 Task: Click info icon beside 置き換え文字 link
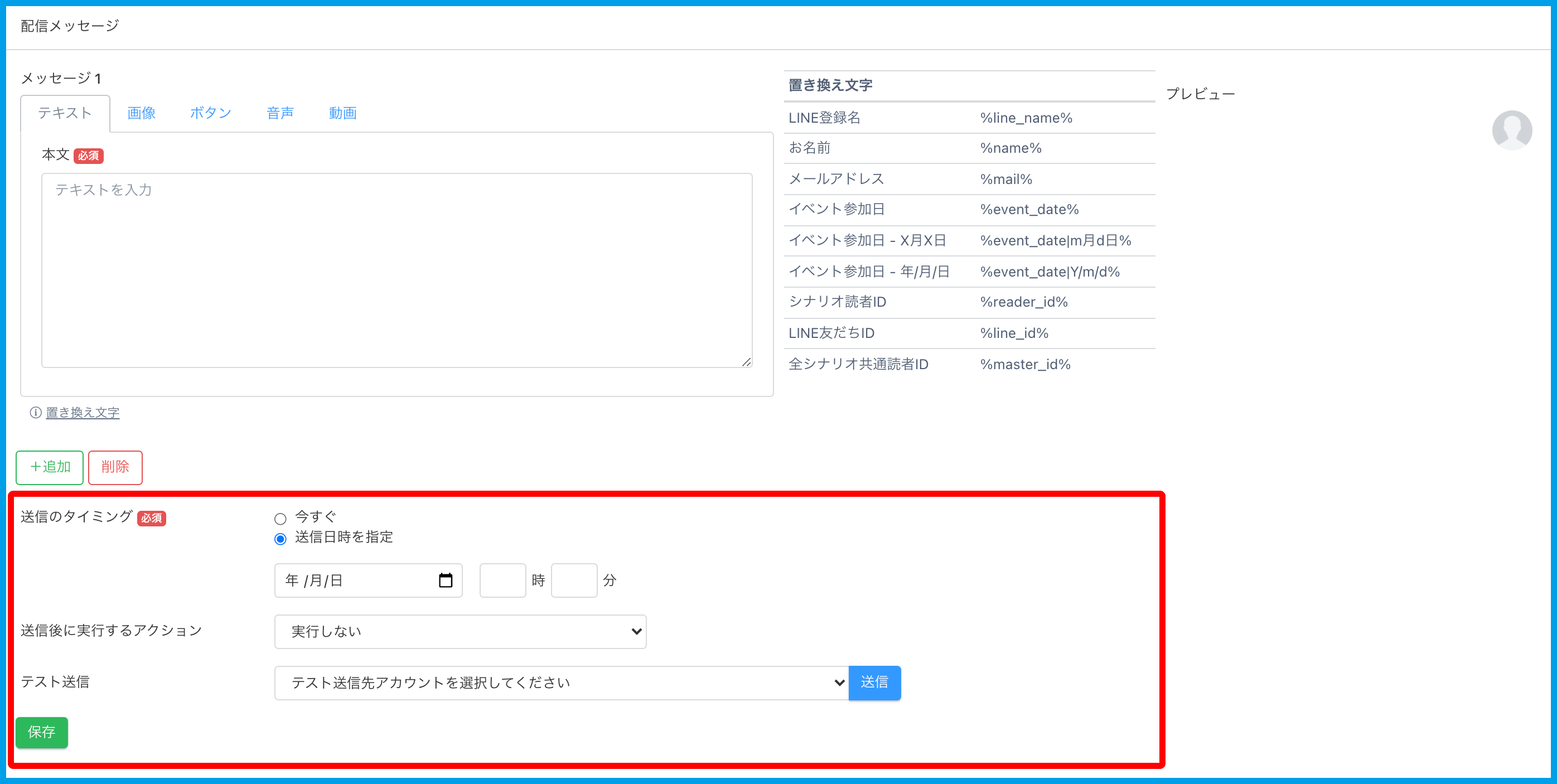pos(36,412)
